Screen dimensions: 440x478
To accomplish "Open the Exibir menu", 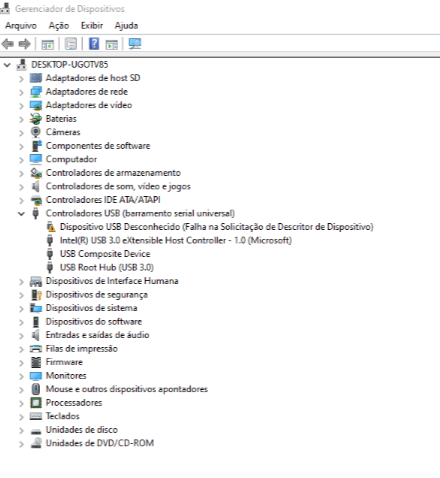I will click(x=92, y=26).
